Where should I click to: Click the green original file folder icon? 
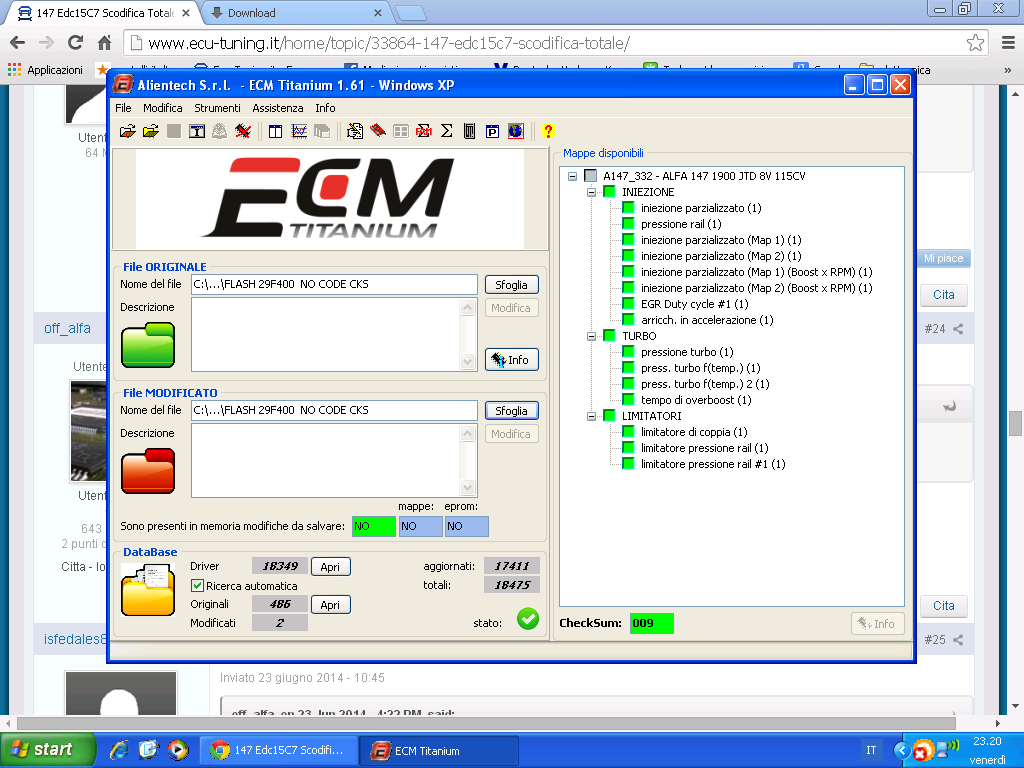click(x=147, y=345)
